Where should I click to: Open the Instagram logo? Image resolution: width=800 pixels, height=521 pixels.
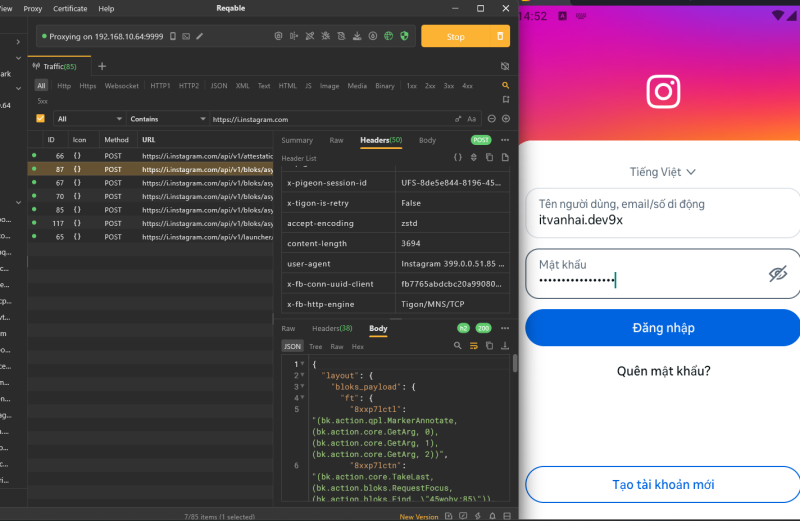click(663, 92)
